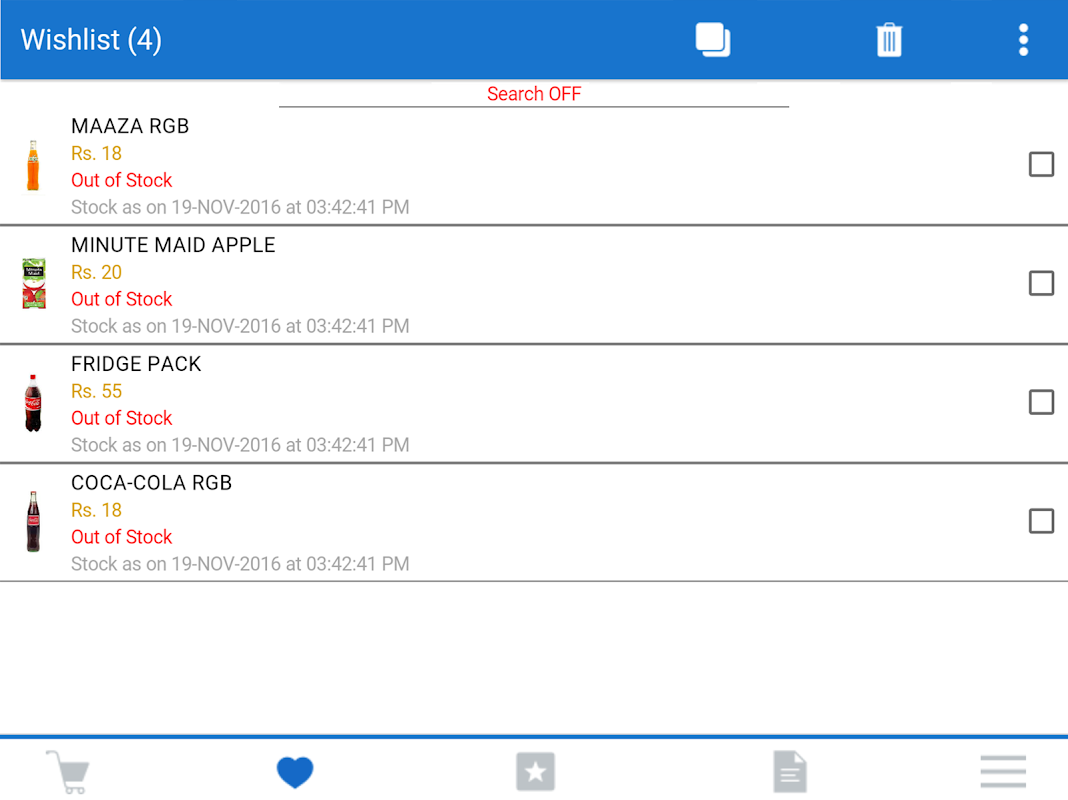The width and height of the screenshot is (1068, 800).
Task: Click the Maaza orange bottle thumbnail
Action: pos(33,165)
